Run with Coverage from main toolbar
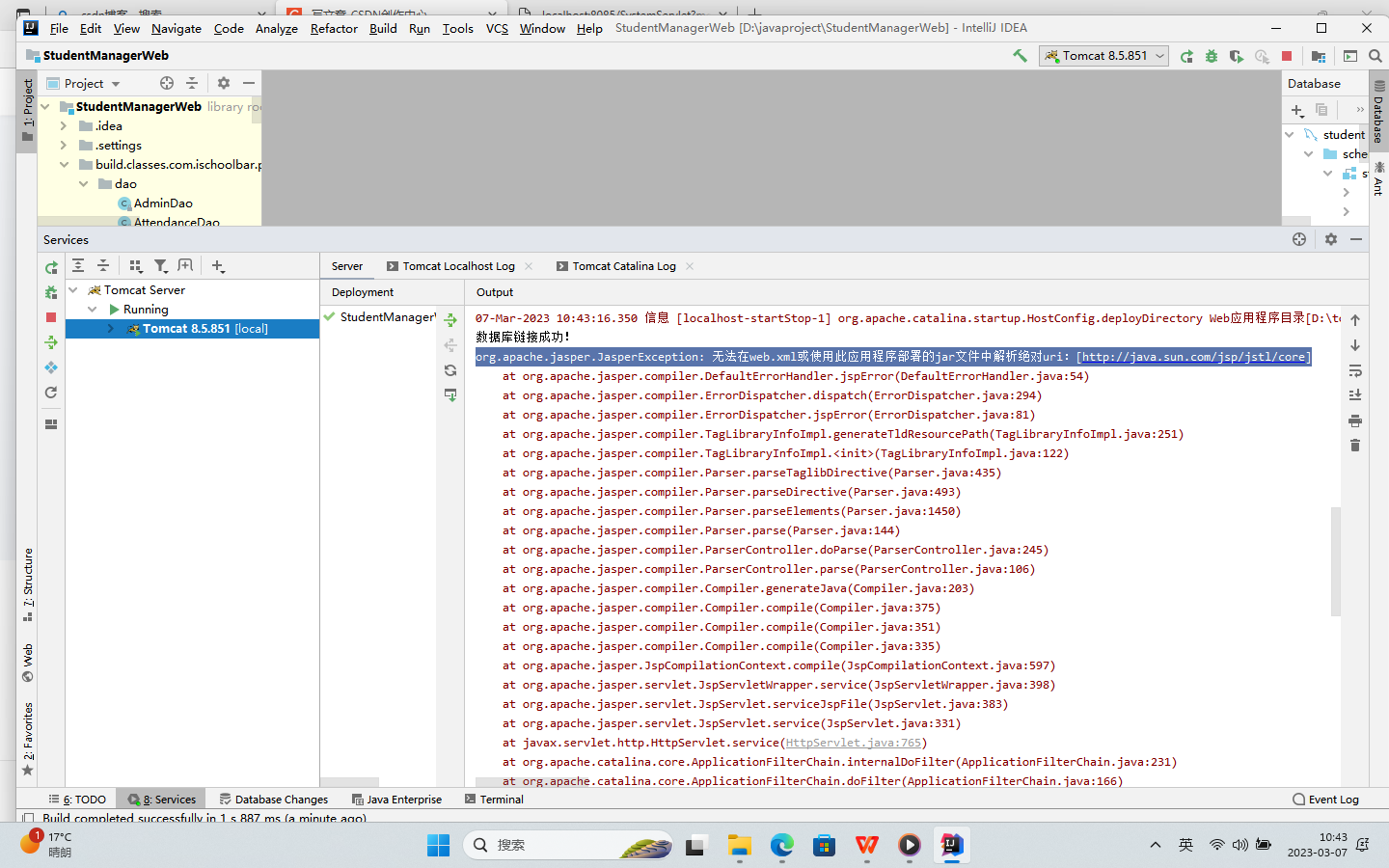This screenshot has height=868, width=1389. point(1237,56)
